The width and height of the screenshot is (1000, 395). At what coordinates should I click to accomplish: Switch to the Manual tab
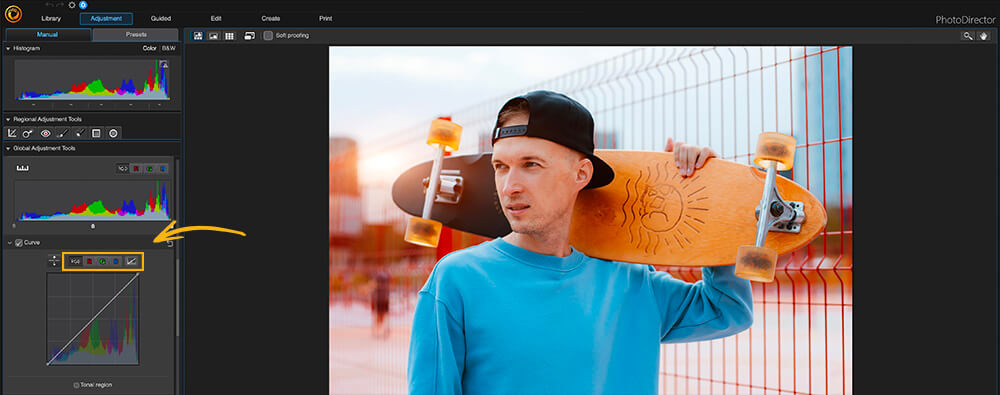pos(48,34)
